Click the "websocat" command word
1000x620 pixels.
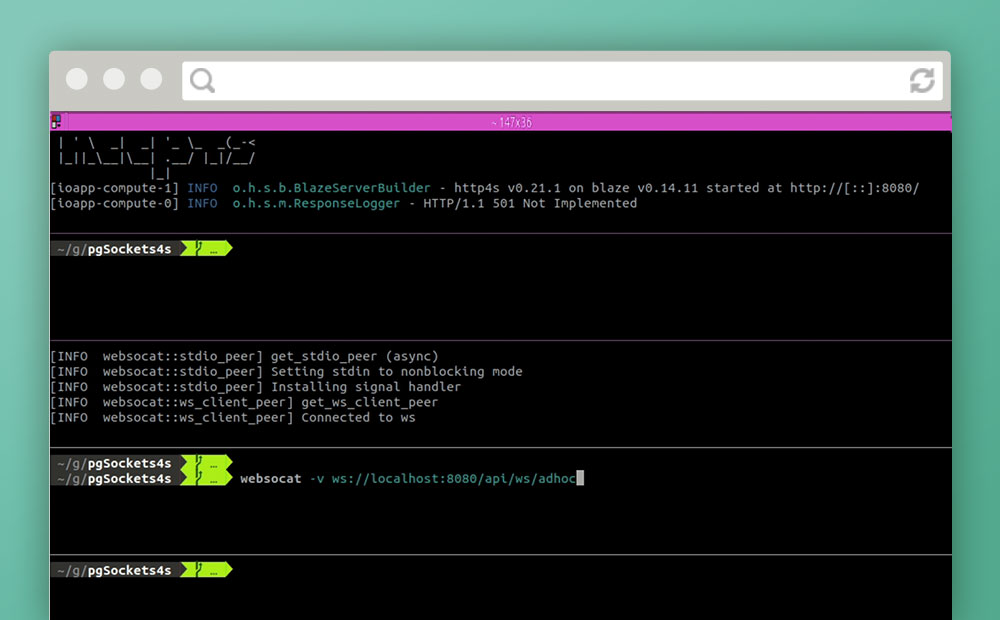pyautogui.click(x=270, y=479)
